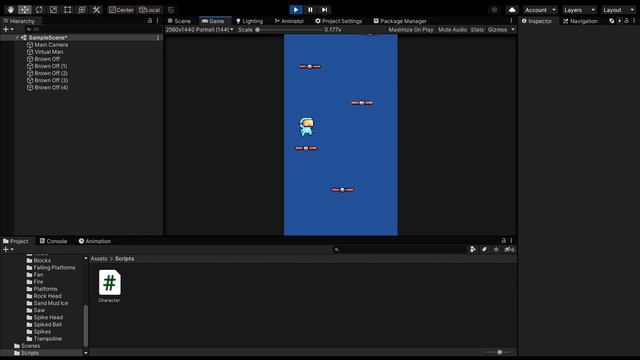Select the Hand tool
The image size is (640, 360).
10,9
